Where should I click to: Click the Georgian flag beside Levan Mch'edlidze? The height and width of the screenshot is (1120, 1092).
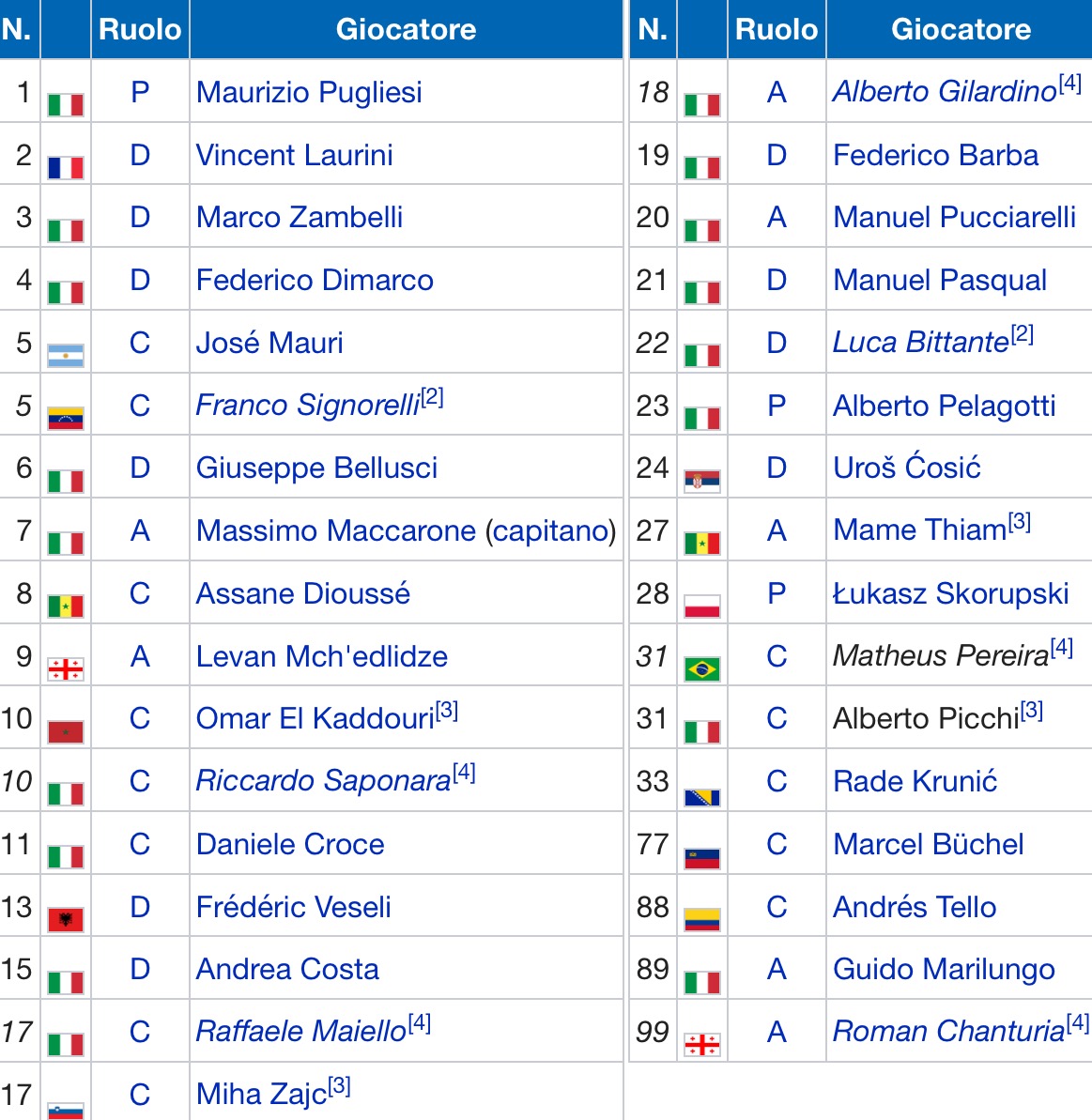[x=66, y=669]
